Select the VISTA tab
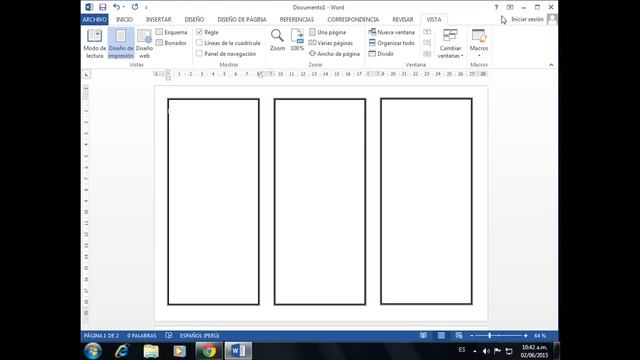The image size is (640, 360). click(x=434, y=20)
